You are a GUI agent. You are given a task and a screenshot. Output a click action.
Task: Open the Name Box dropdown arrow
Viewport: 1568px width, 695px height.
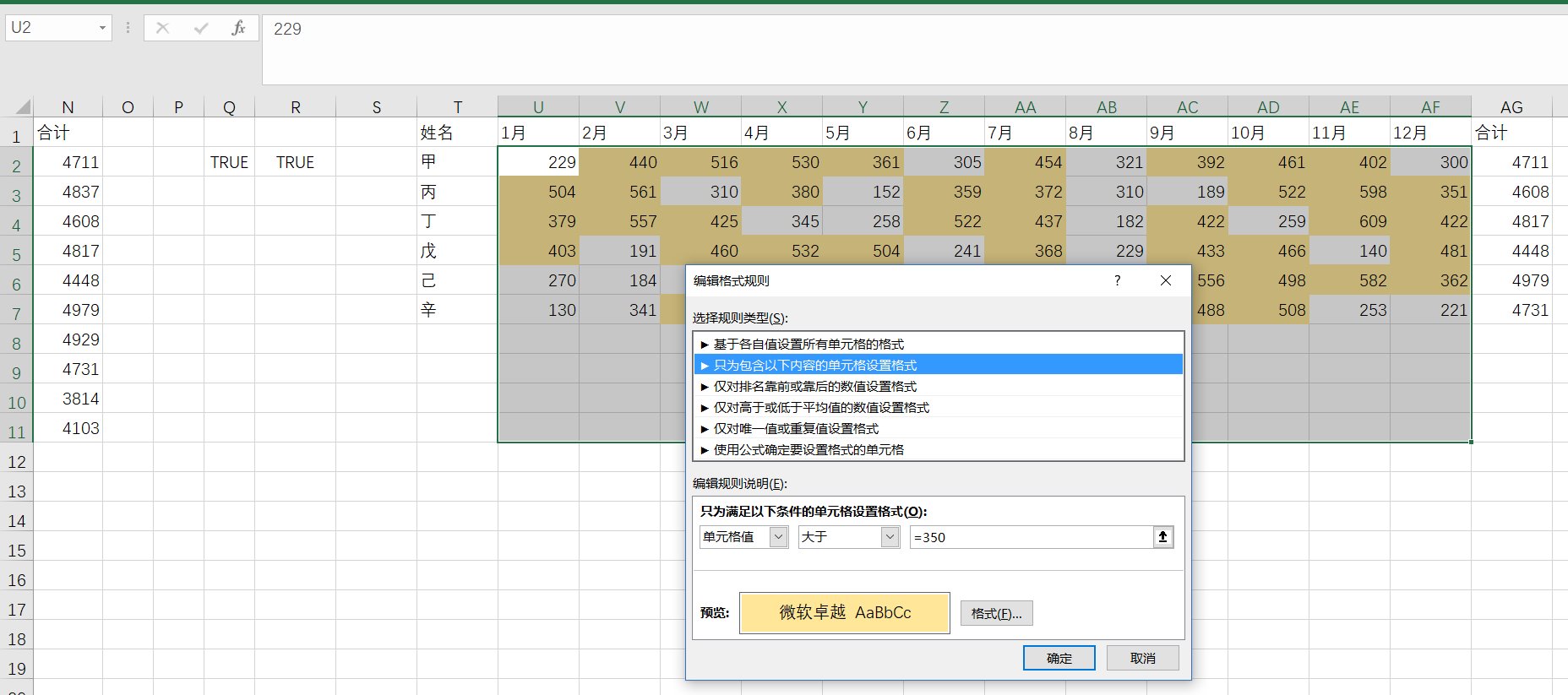point(102,29)
